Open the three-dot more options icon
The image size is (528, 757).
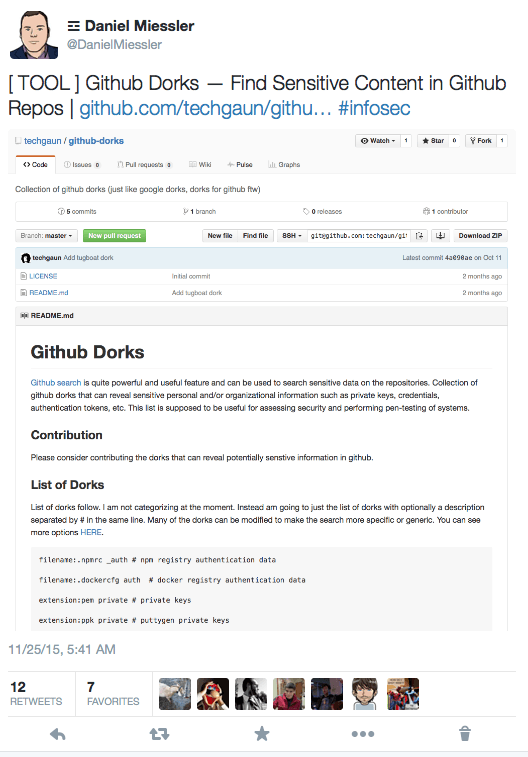pyautogui.click(x=363, y=734)
